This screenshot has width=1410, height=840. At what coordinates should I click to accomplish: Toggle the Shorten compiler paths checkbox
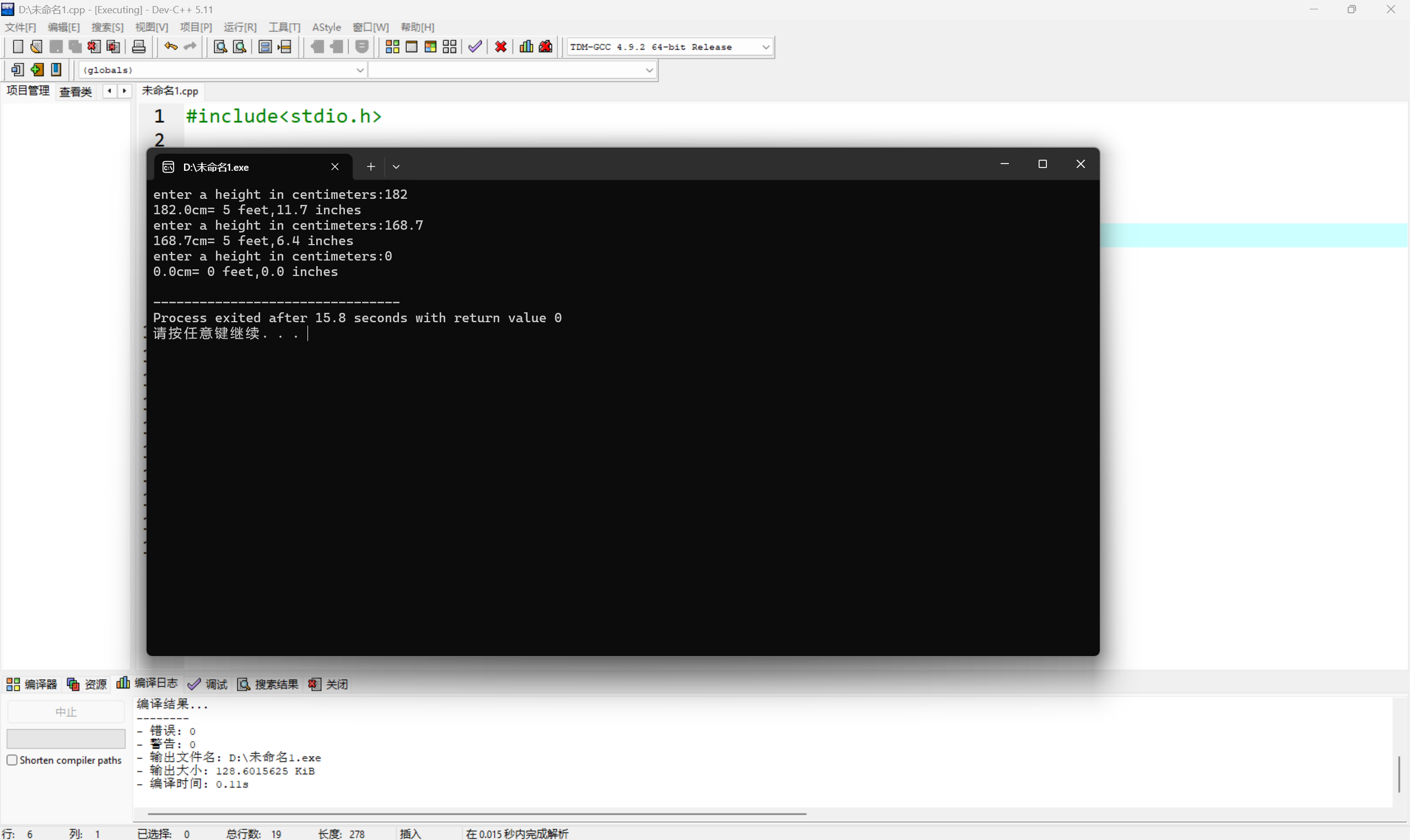(12, 760)
